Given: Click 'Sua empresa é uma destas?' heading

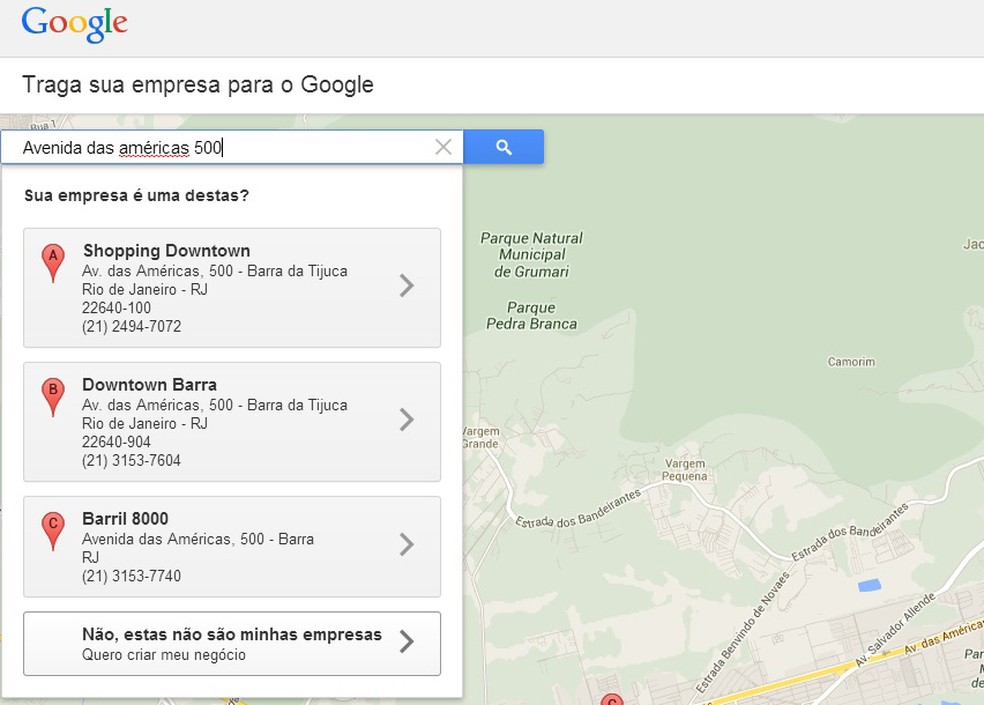Looking at the screenshot, I should click(x=136, y=195).
